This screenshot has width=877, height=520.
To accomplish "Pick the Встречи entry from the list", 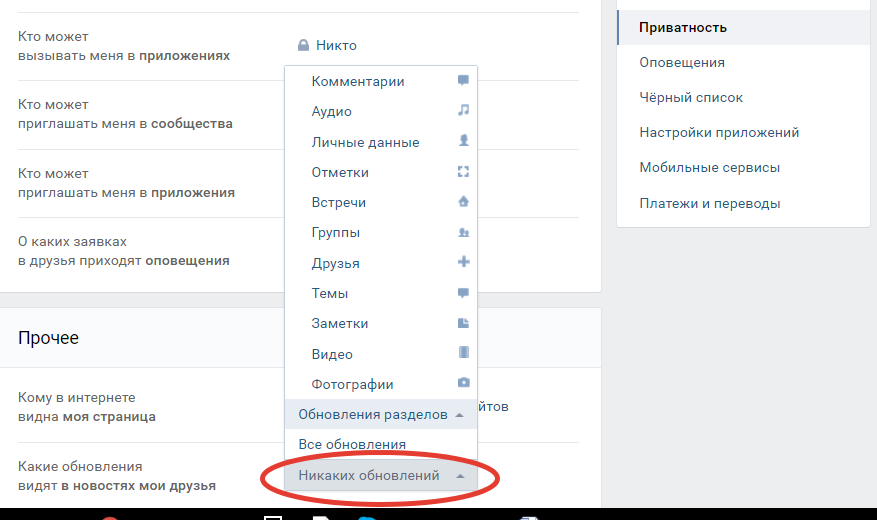I will [339, 202].
